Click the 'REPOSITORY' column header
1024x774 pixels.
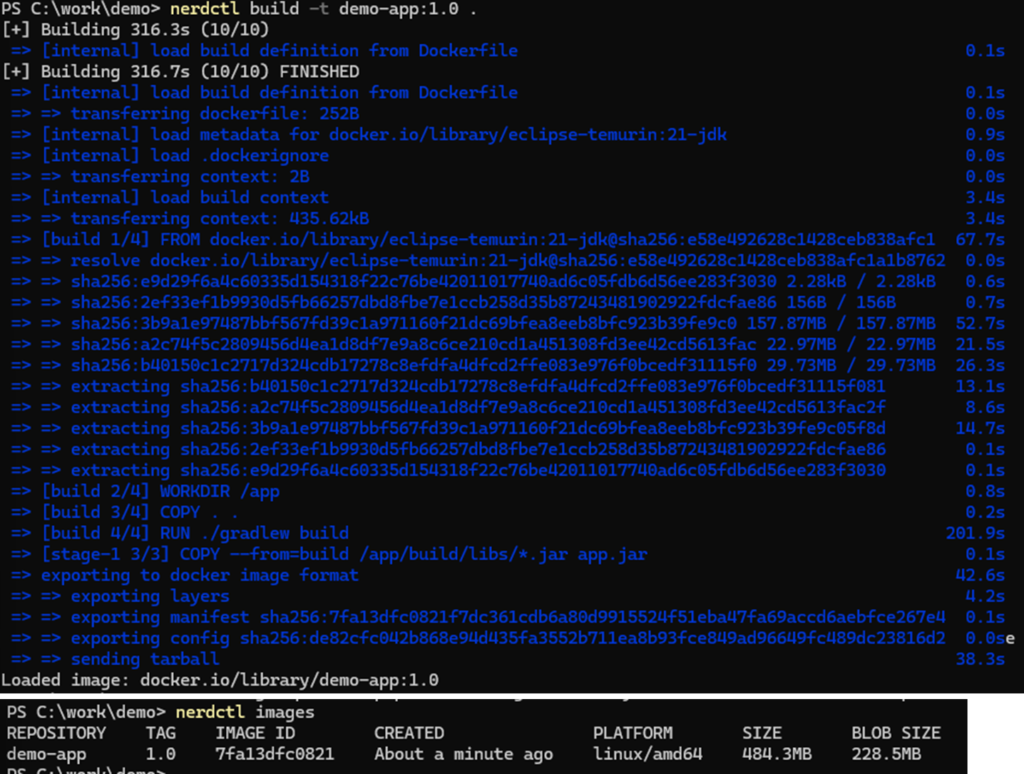pos(56,733)
